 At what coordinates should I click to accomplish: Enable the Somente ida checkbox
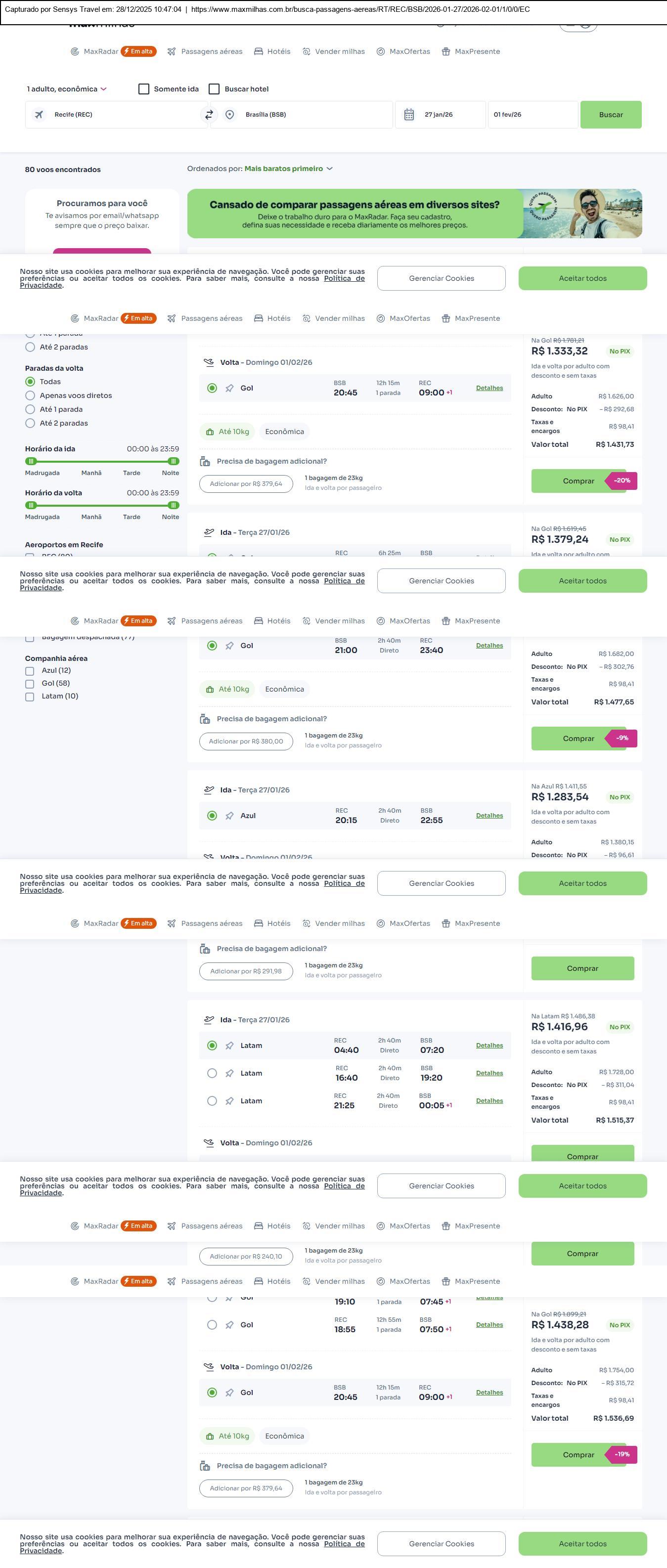pyautogui.click(x=144, y=89)
